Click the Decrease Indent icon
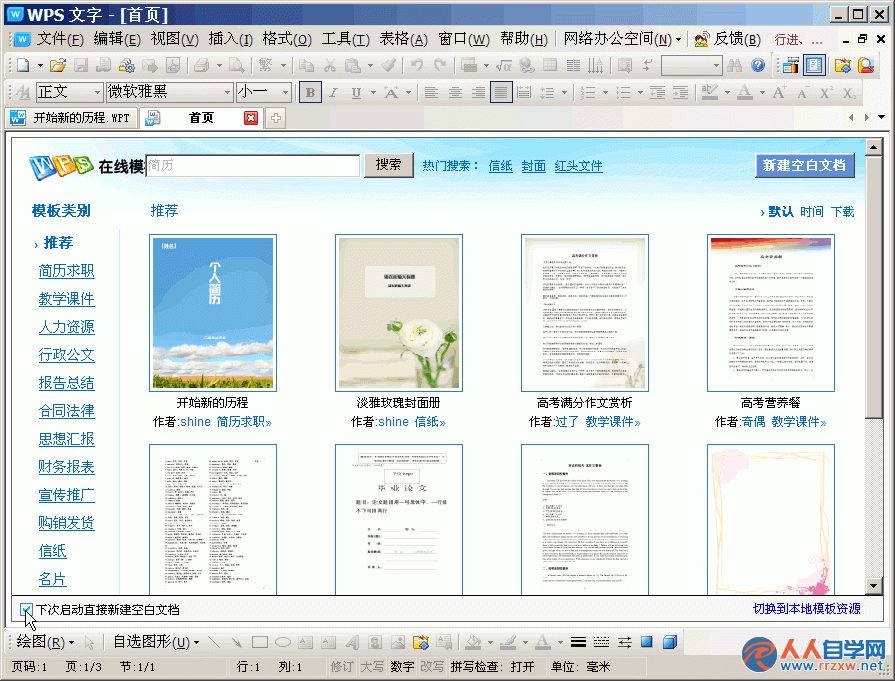This screenshot has width=895, height=681. (657, 92)
